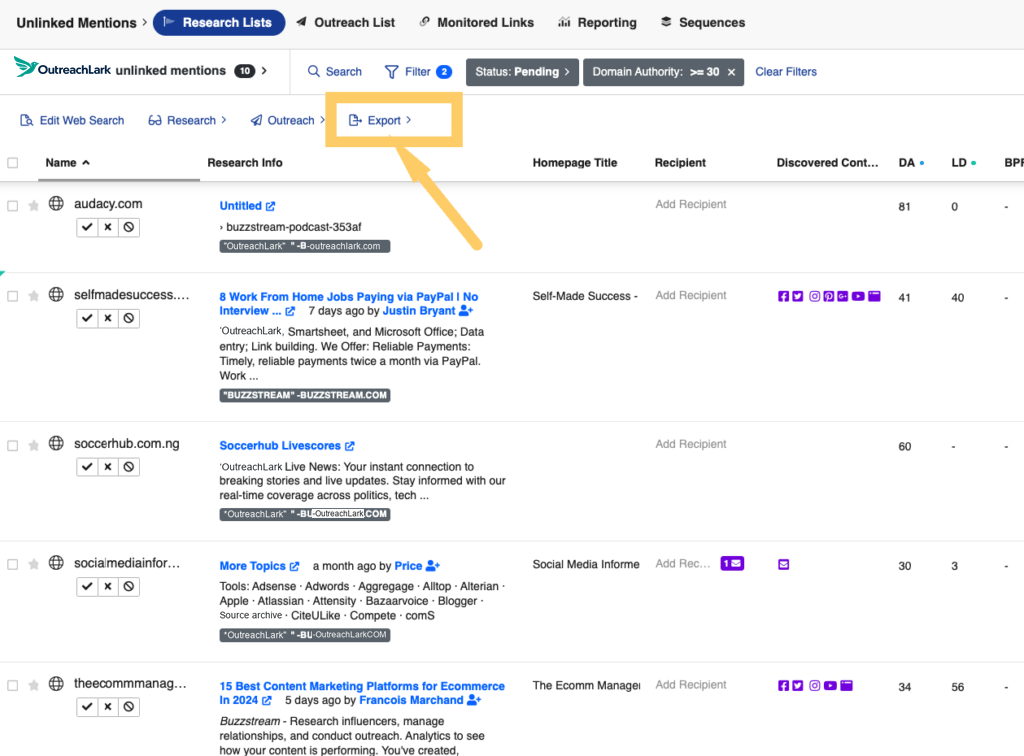Star the soccerhub.com.ng row

click(x=33, y=446)
